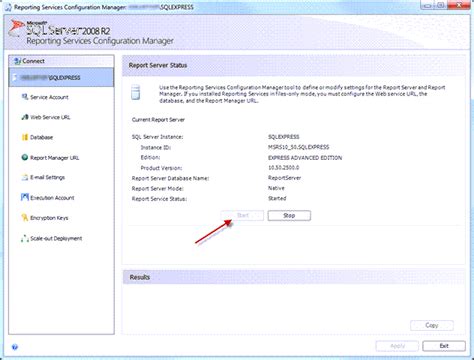The width and height of the screenshot is (474, 360).
Task: Minimize the Configuration Manager window
Action: coord(426,5)
